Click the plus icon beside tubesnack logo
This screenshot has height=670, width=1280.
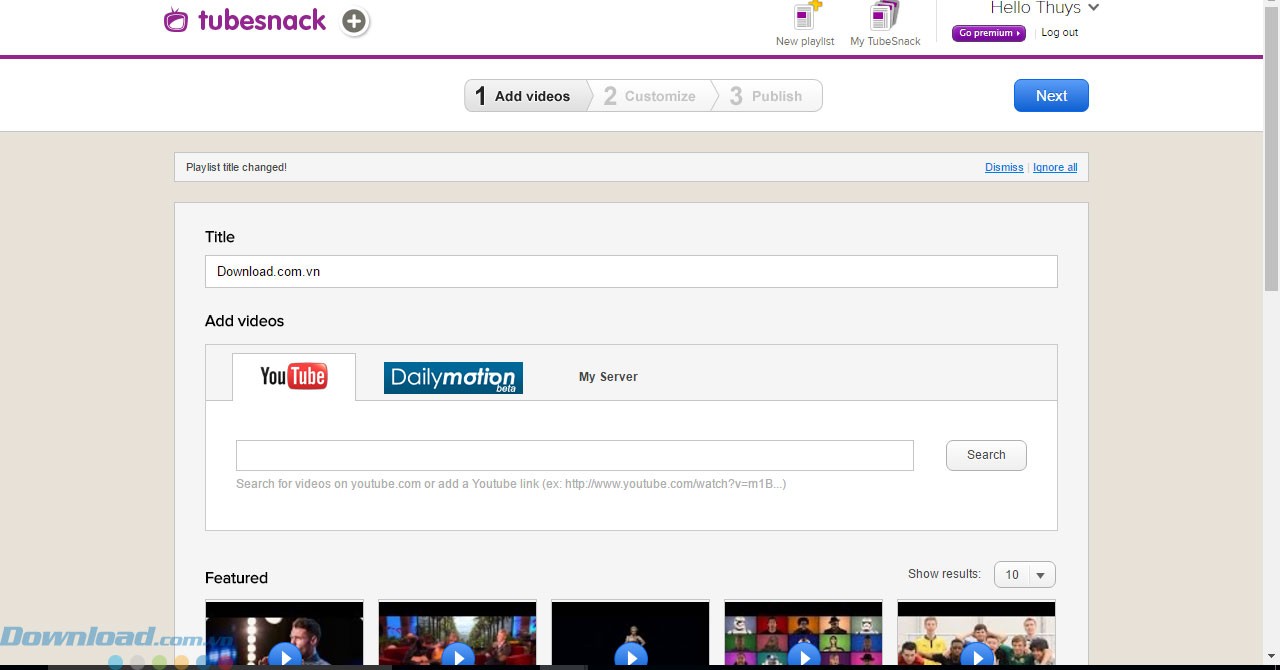[354, 21]
